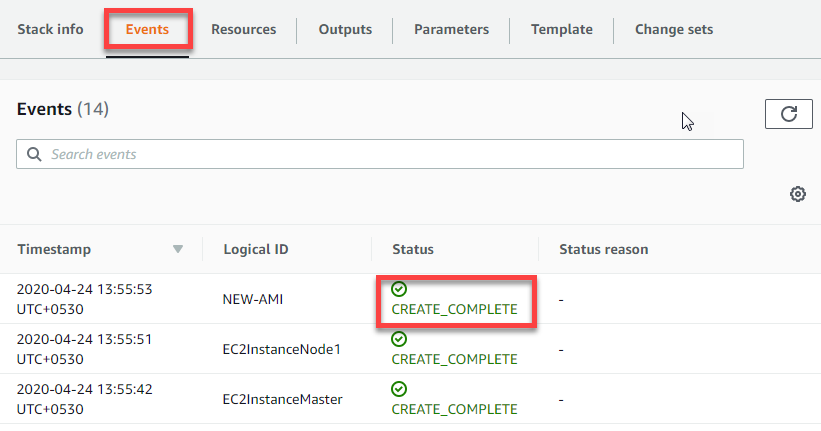Image resolution: width=821 pixels, height=431 pixels.
Task: Focus the Search events field
Action: click(390, 154)
